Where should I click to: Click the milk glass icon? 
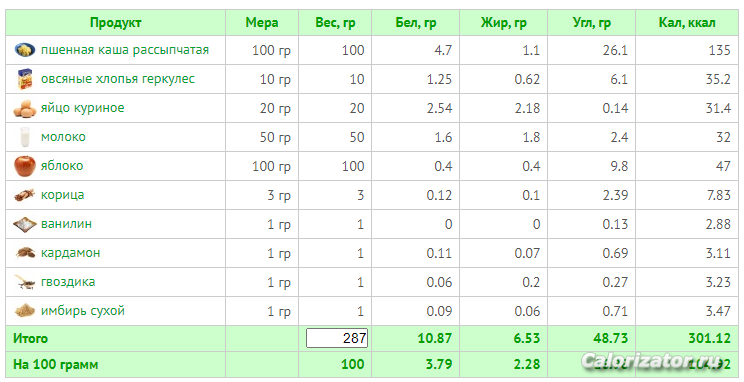click(x=25, y=137)
